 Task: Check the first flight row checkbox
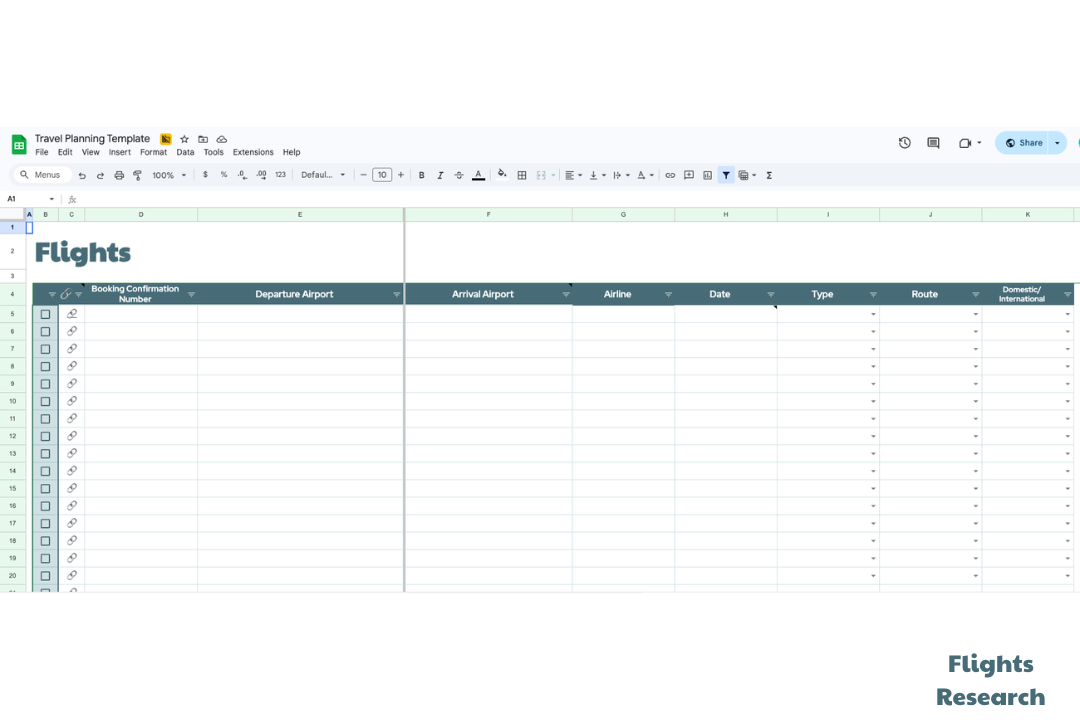45,313
